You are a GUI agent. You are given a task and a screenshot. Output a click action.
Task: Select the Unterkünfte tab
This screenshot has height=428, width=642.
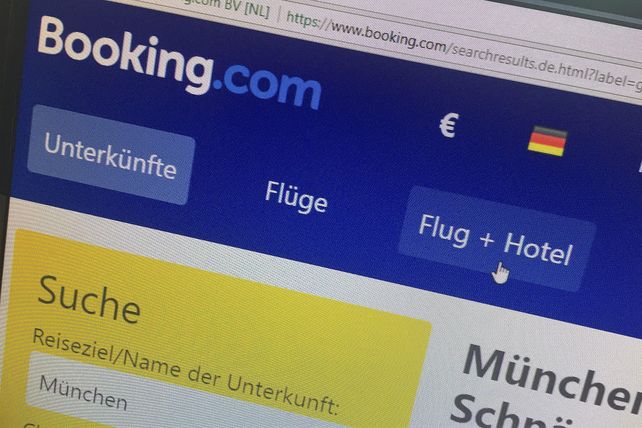(111, 154)
